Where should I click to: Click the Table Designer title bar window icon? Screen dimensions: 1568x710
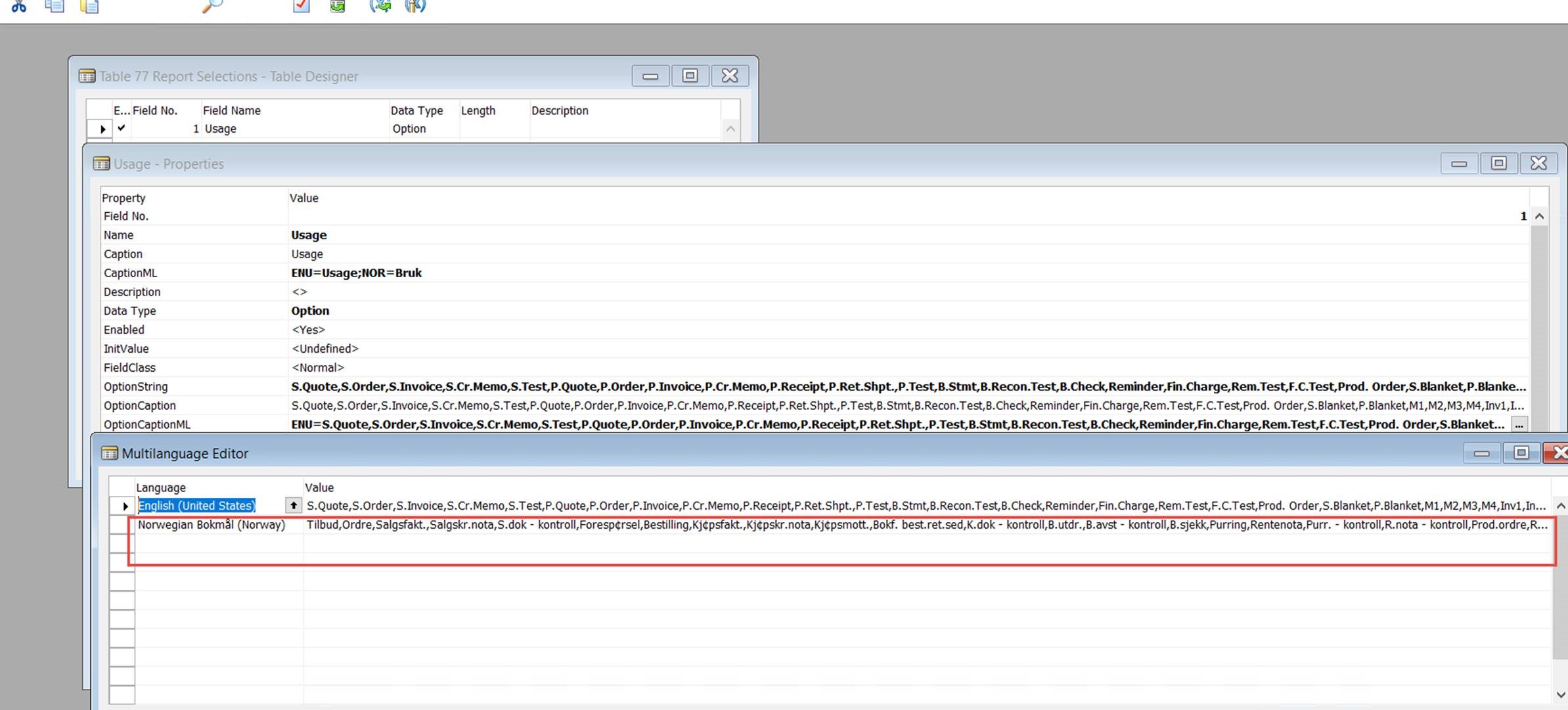click(86, 76)
